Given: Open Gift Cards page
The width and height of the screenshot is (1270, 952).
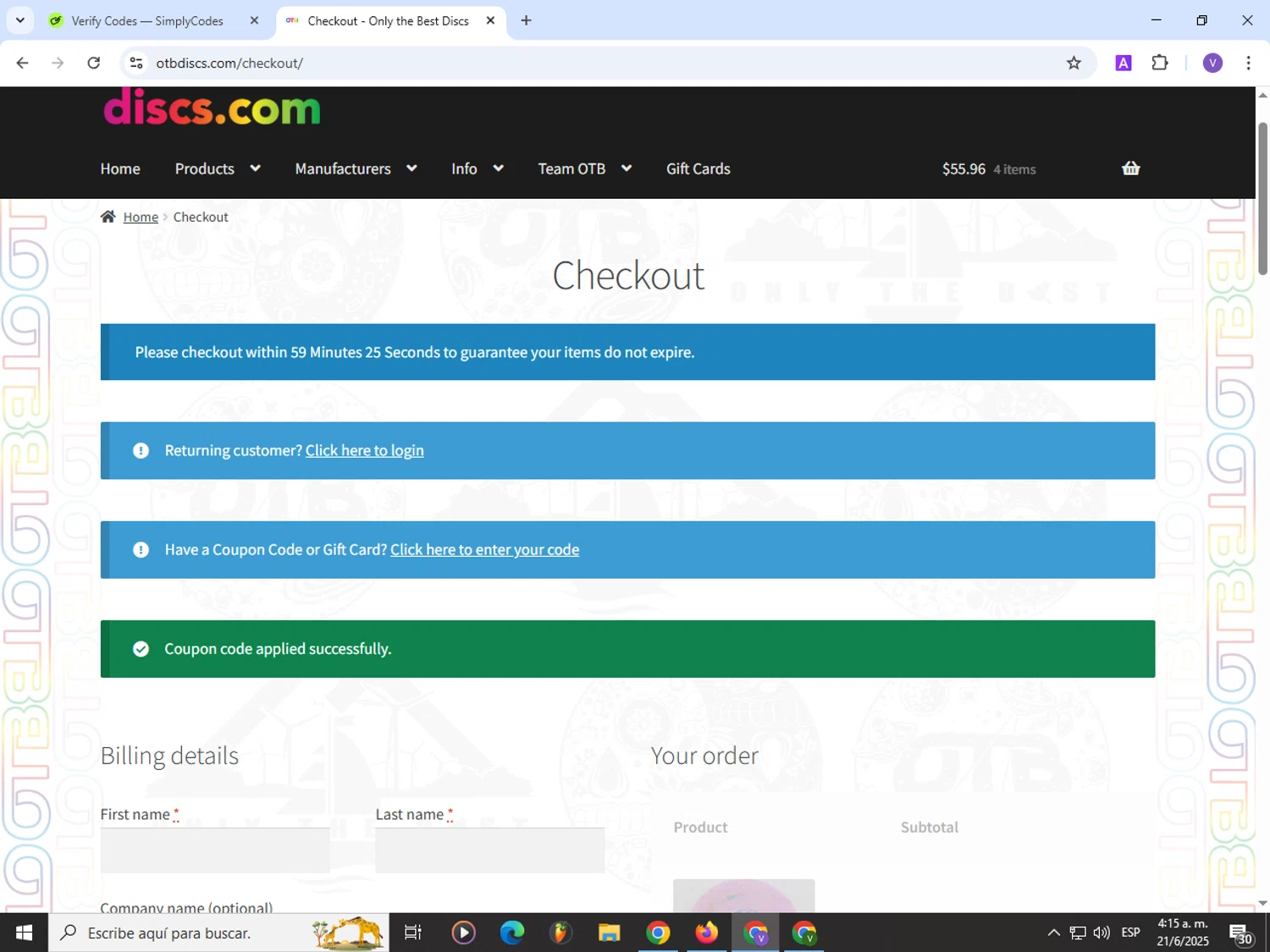Looking at the screenshot, I should click(698, 168).
